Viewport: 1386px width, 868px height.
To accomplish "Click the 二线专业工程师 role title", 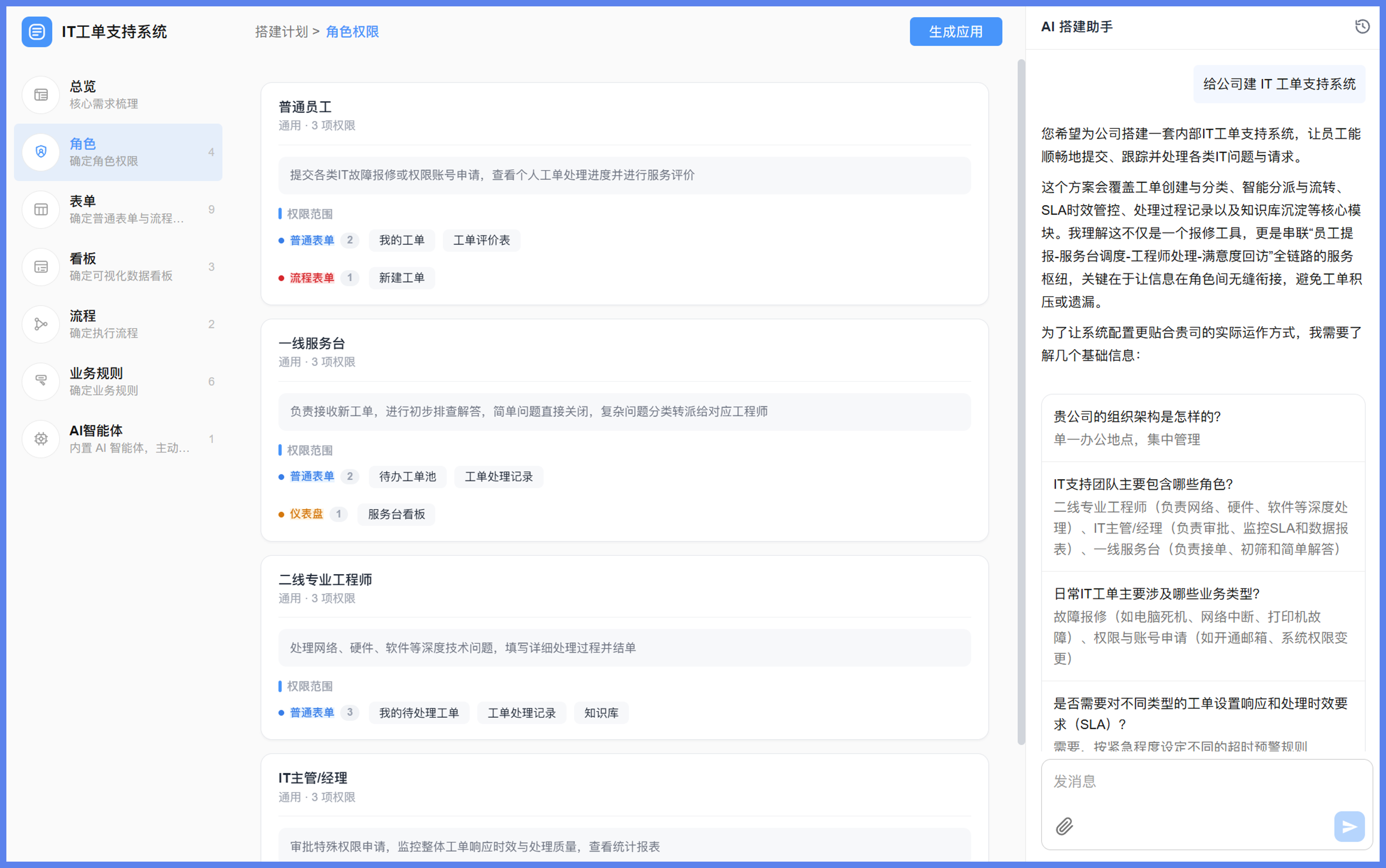I will point(325,580).
